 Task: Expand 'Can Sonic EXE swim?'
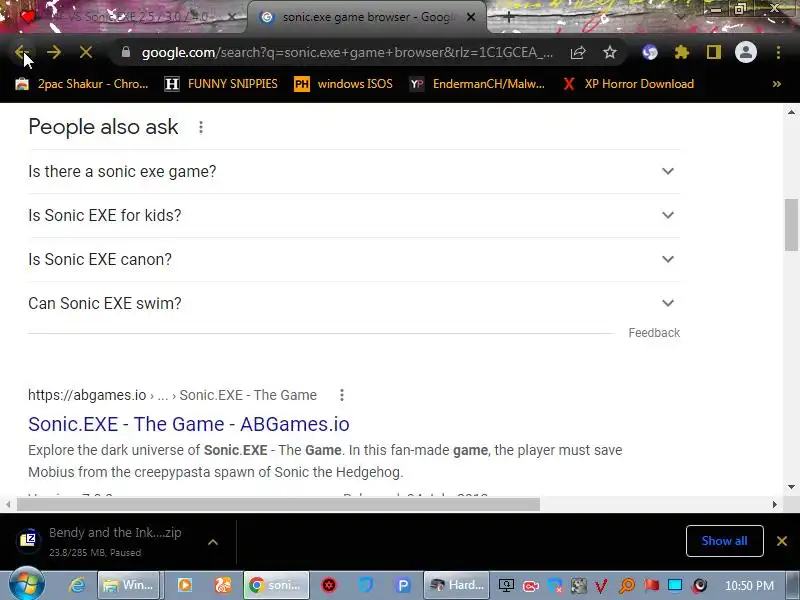[x=354, y=303]
